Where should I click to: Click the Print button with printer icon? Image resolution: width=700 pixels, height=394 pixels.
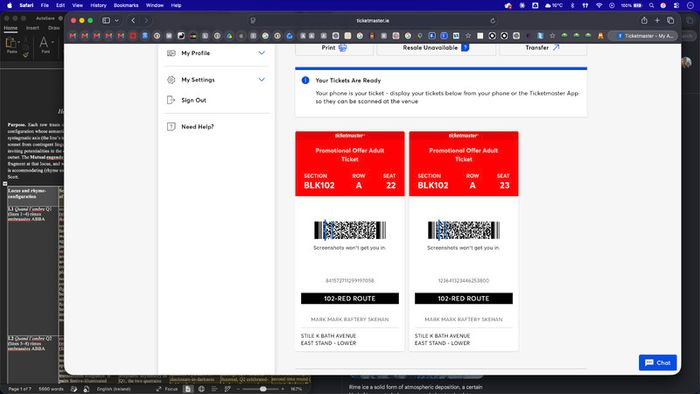pos(334,49)
